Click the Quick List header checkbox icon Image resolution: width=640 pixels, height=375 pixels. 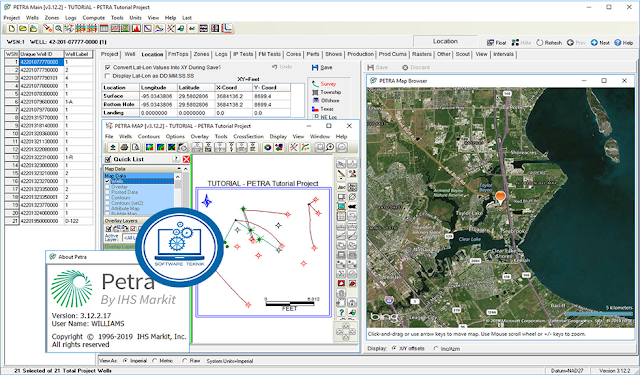point(108,159)
